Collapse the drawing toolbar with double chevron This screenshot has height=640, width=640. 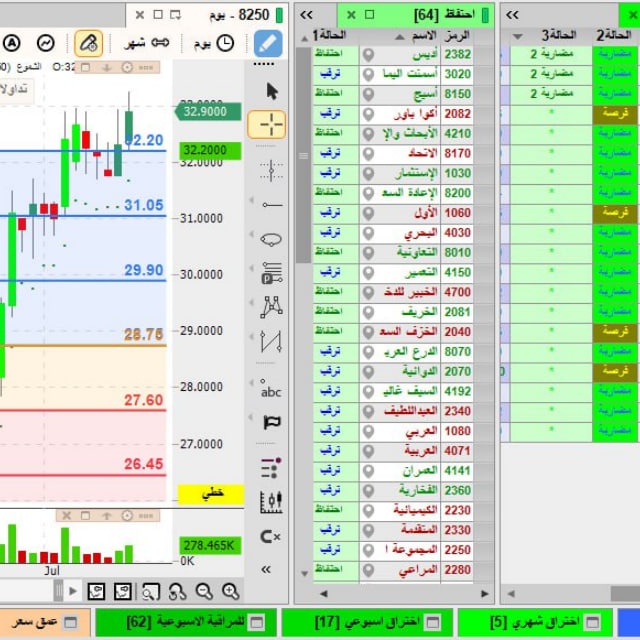click(x=266, y=569)
